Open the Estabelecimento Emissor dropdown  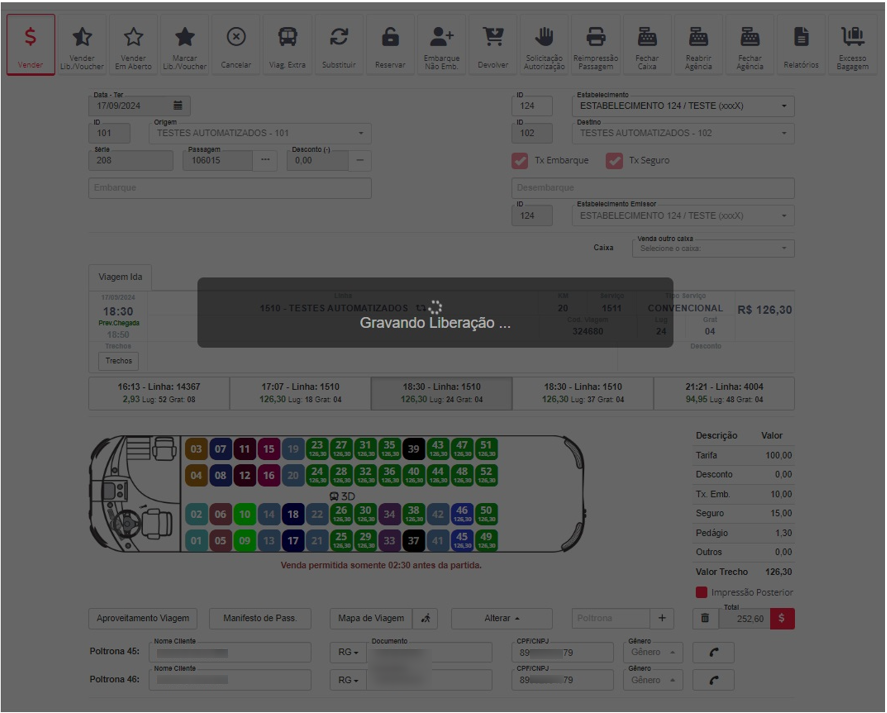click(x=683, y=216)
